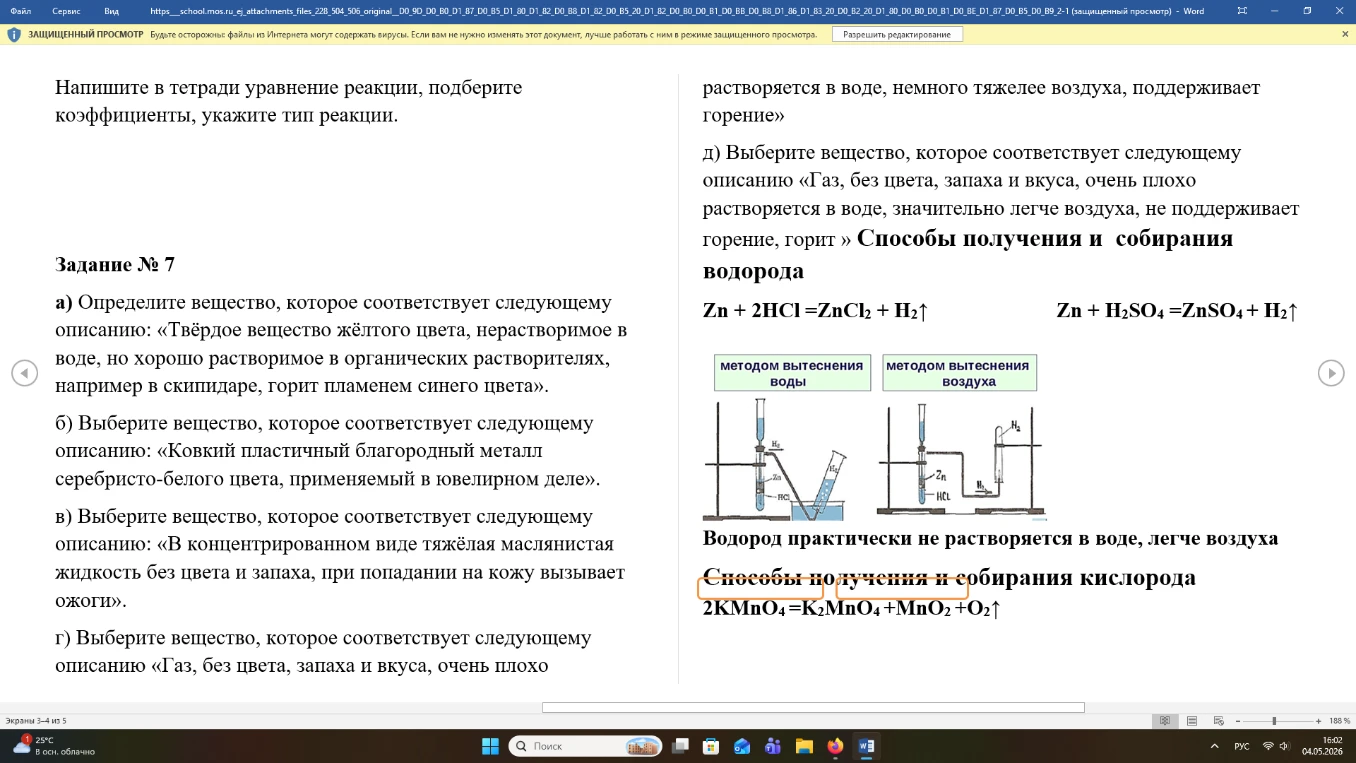This screenshot has height=763, width=1356.
Task: Show hidden system tray icons
Action: 1214,746
